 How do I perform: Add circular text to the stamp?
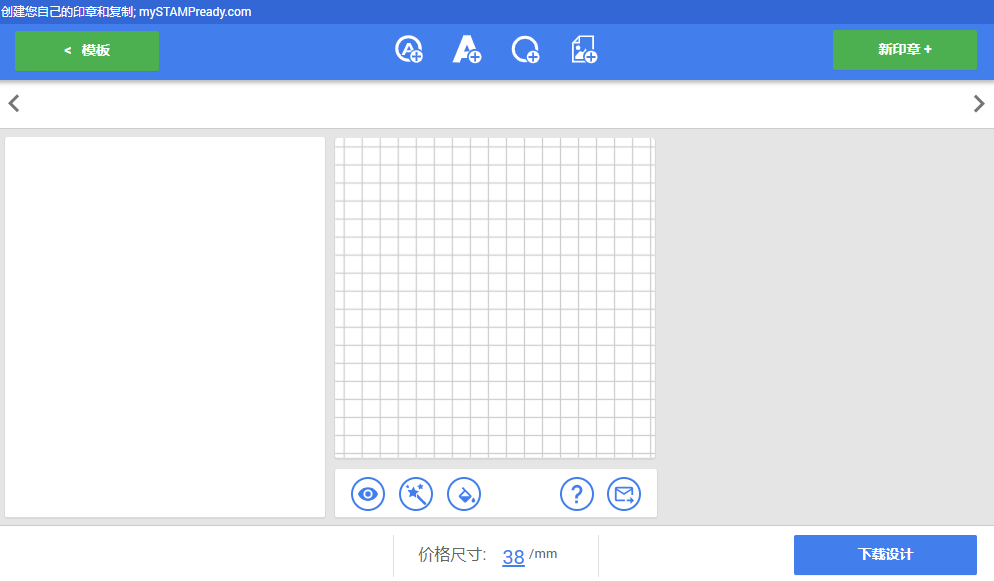pos(409,50)
